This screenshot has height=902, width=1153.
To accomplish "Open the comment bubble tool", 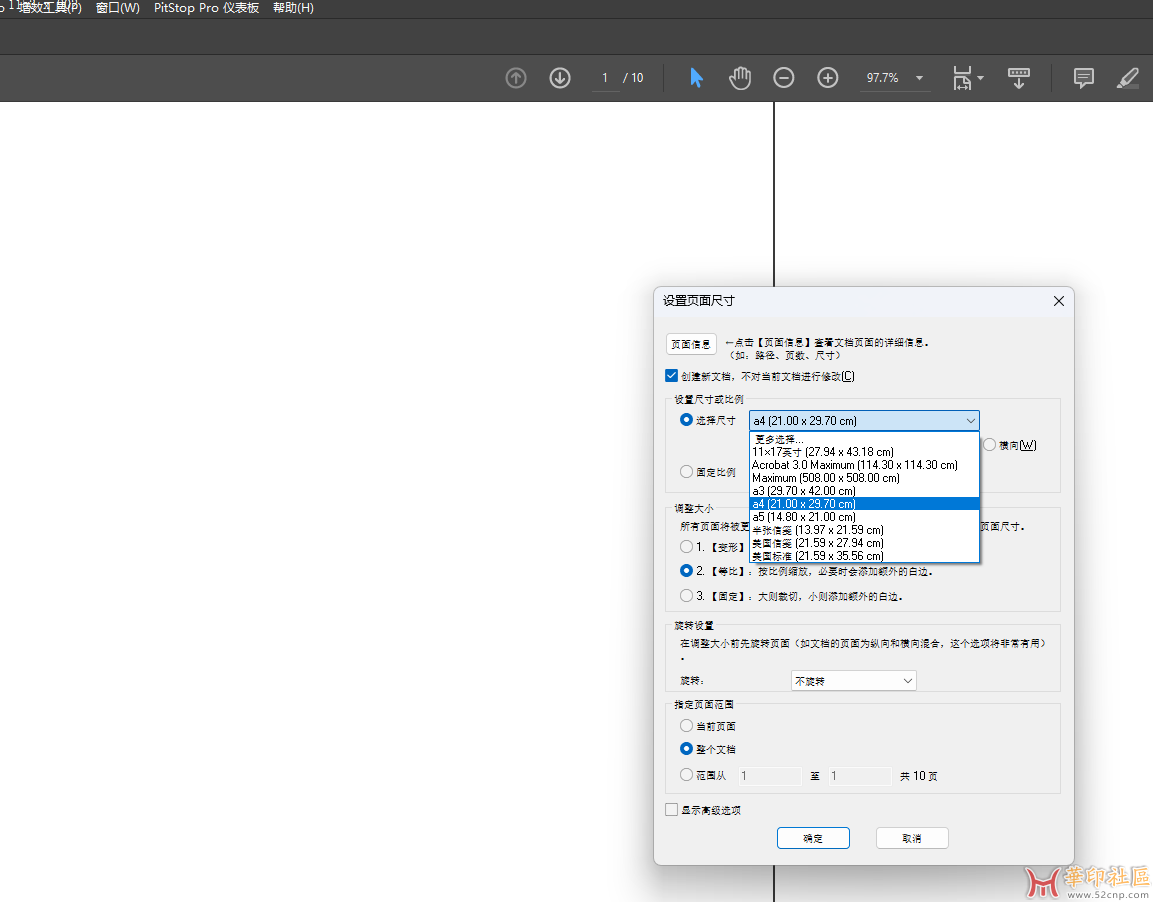I will 1083,78.
